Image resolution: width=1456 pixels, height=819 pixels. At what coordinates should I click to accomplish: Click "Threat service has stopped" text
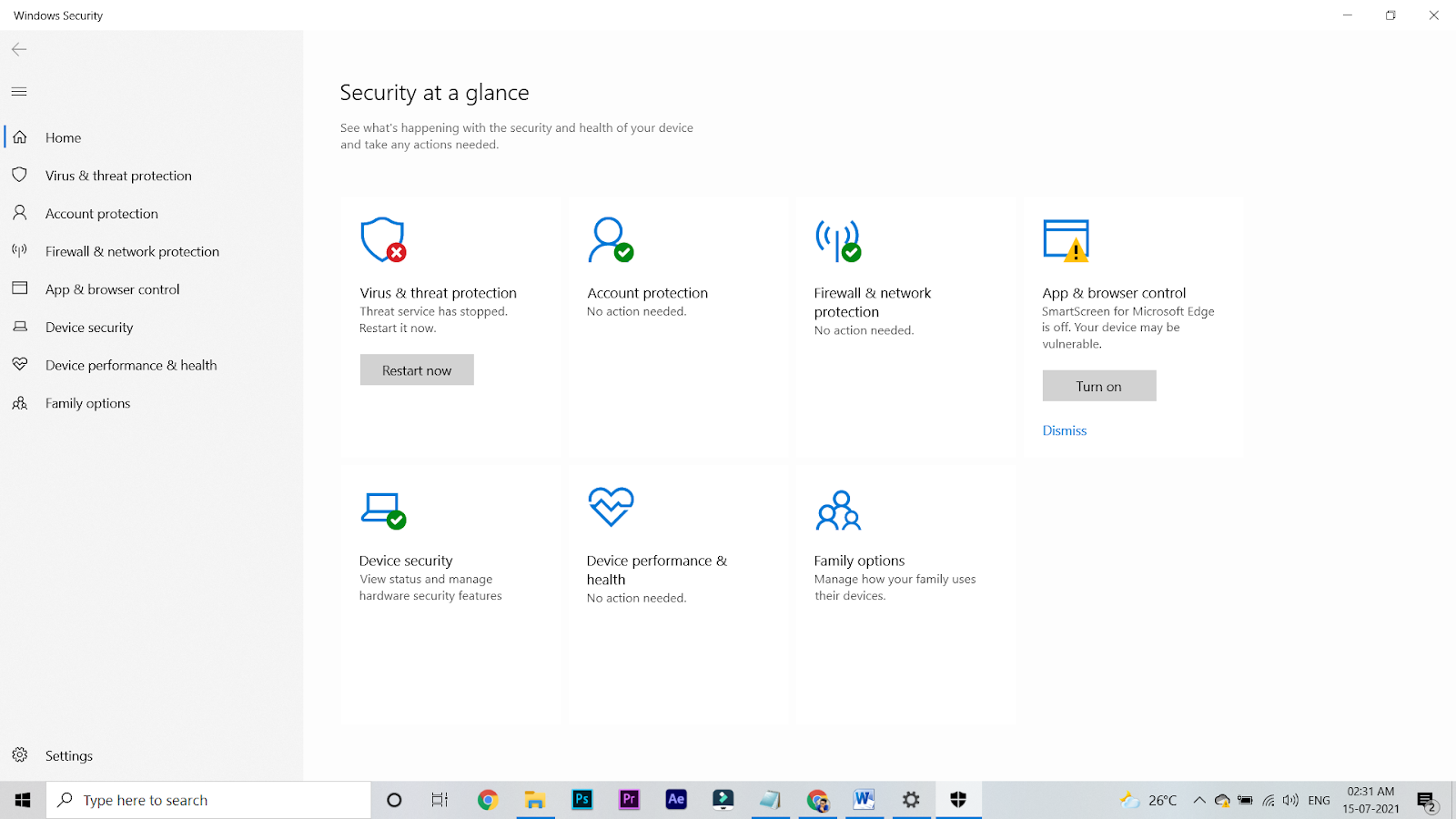pos(433,311)
